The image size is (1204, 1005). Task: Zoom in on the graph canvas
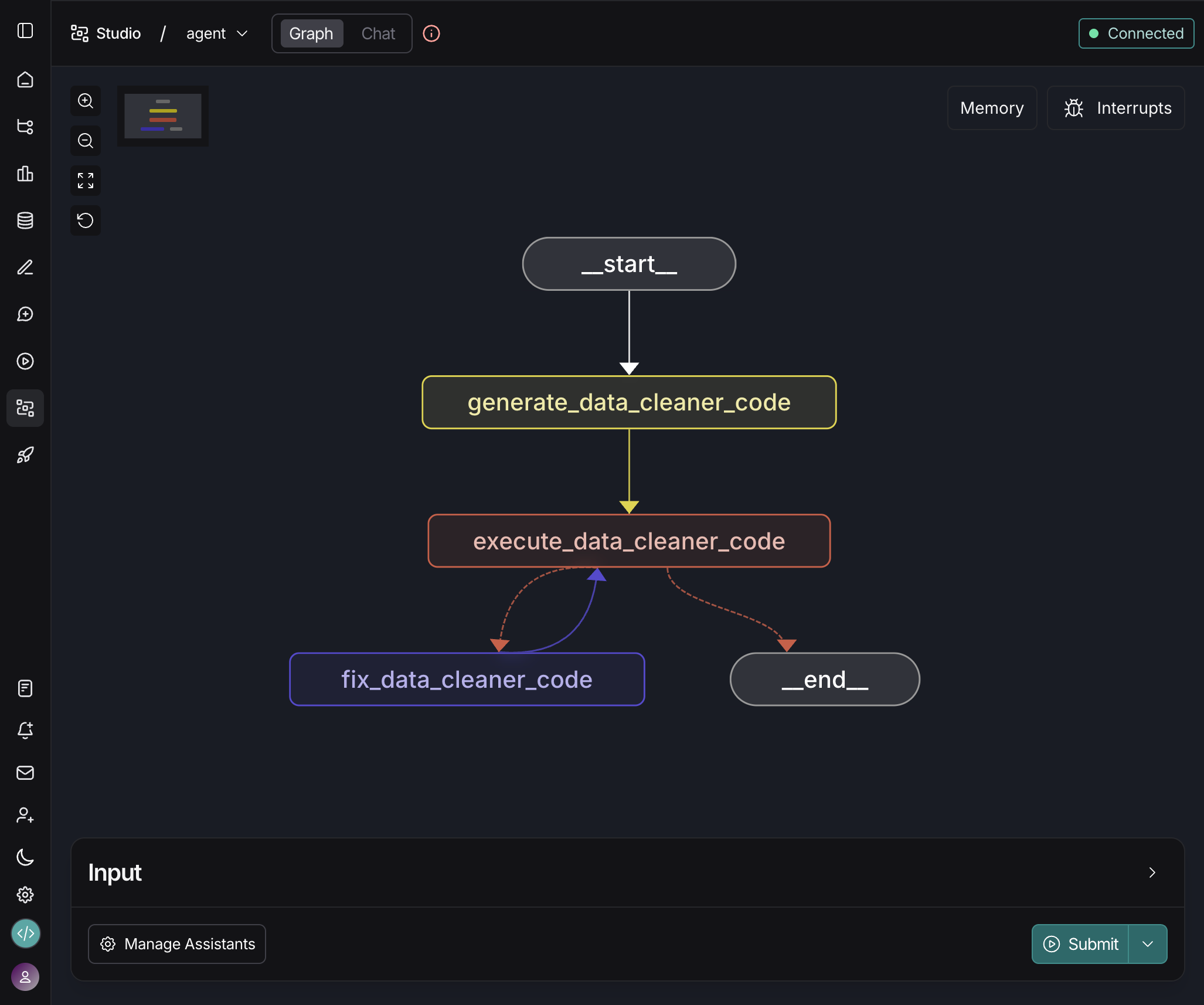[x=86, y=101]
